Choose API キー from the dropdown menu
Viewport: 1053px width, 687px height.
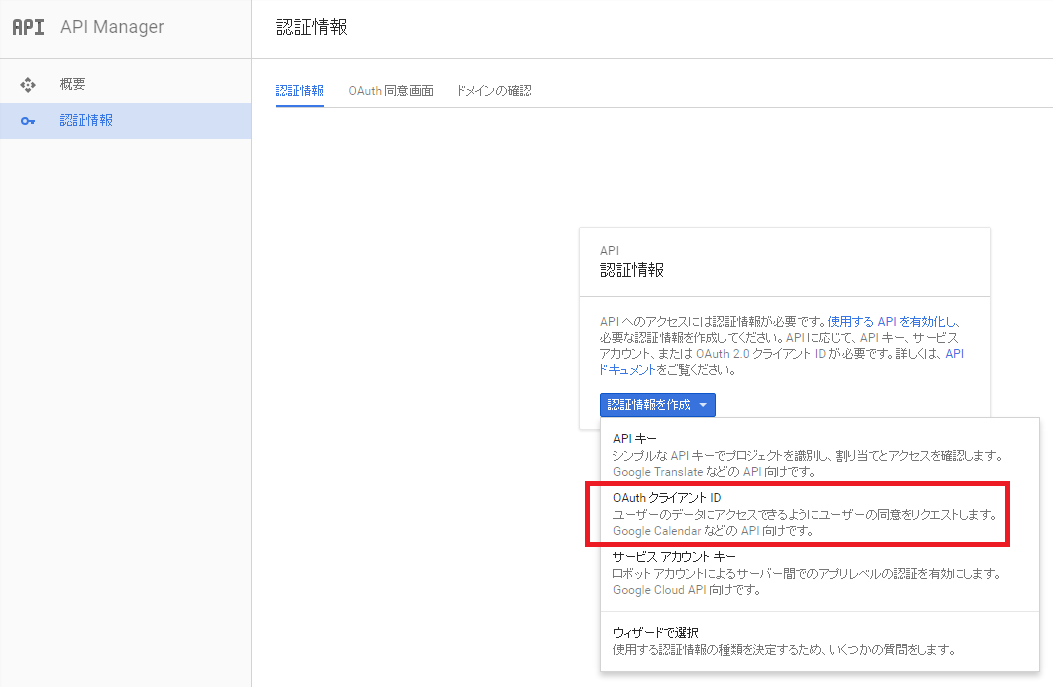pyautogui.click(x=819, y=455)
